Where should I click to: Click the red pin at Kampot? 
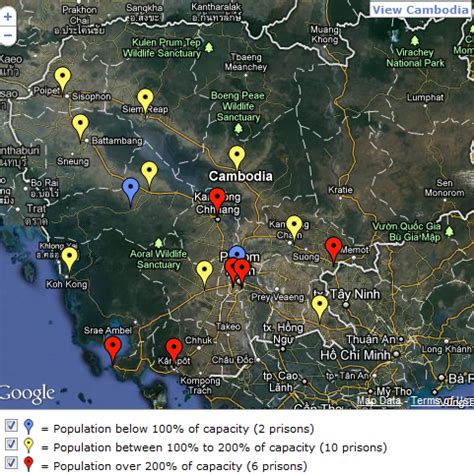(x=174, y=352)
